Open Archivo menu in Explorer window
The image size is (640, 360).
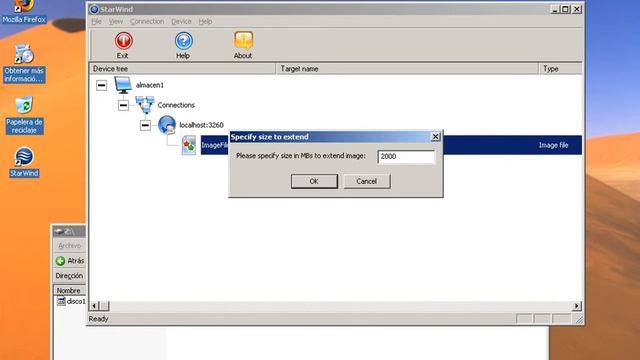point(69,245)
